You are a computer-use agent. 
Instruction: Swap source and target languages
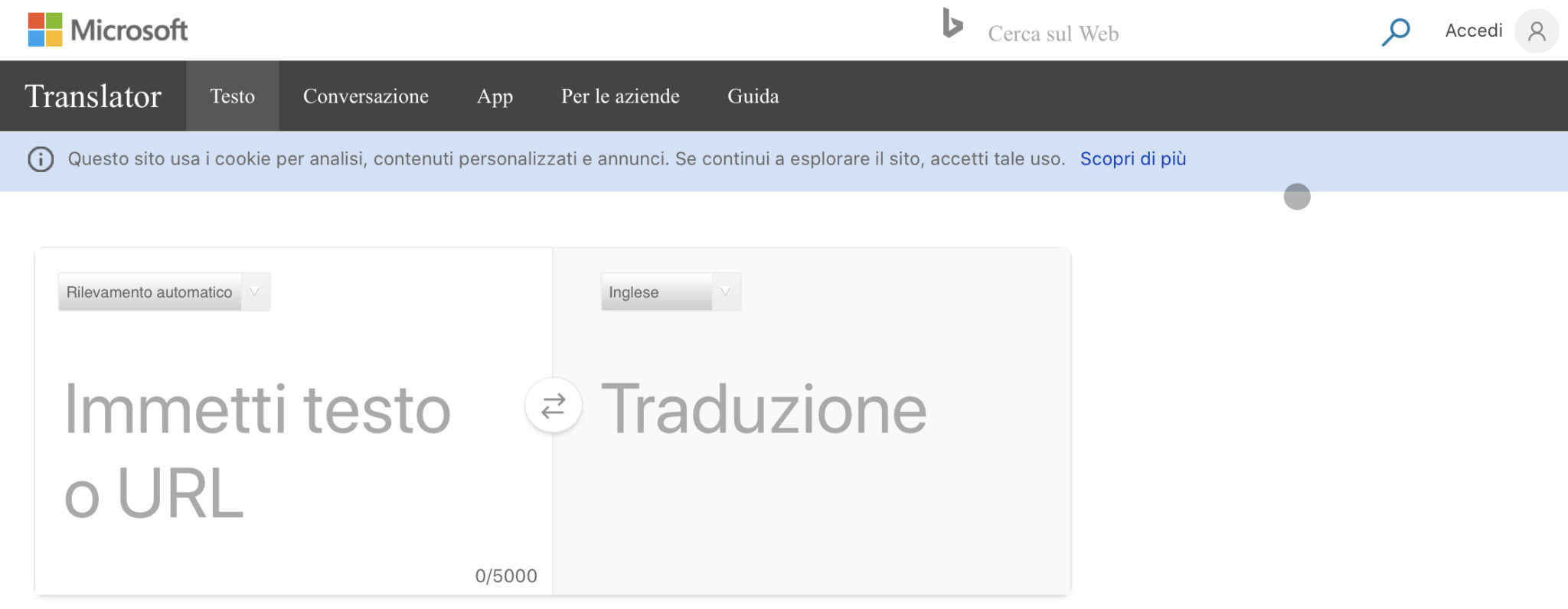(x=553, y=405)
